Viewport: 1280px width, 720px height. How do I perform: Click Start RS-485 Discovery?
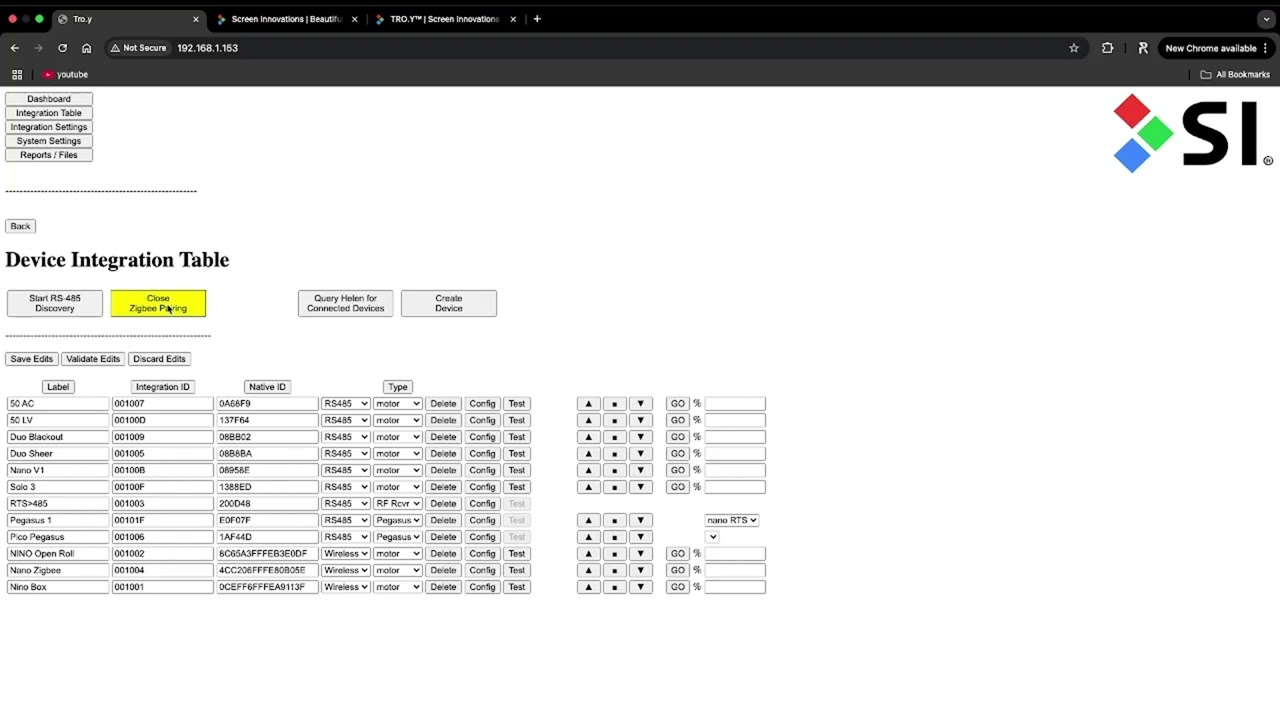tap(55, 304)
